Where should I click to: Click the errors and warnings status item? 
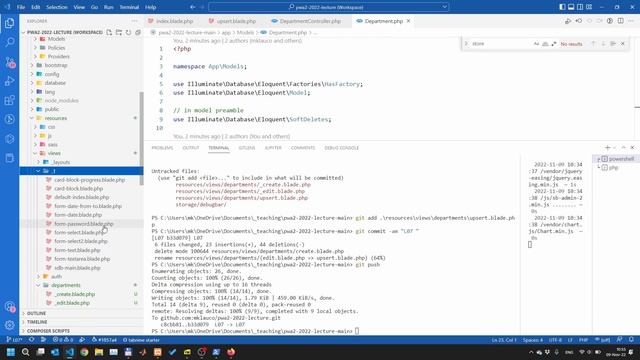63,340
